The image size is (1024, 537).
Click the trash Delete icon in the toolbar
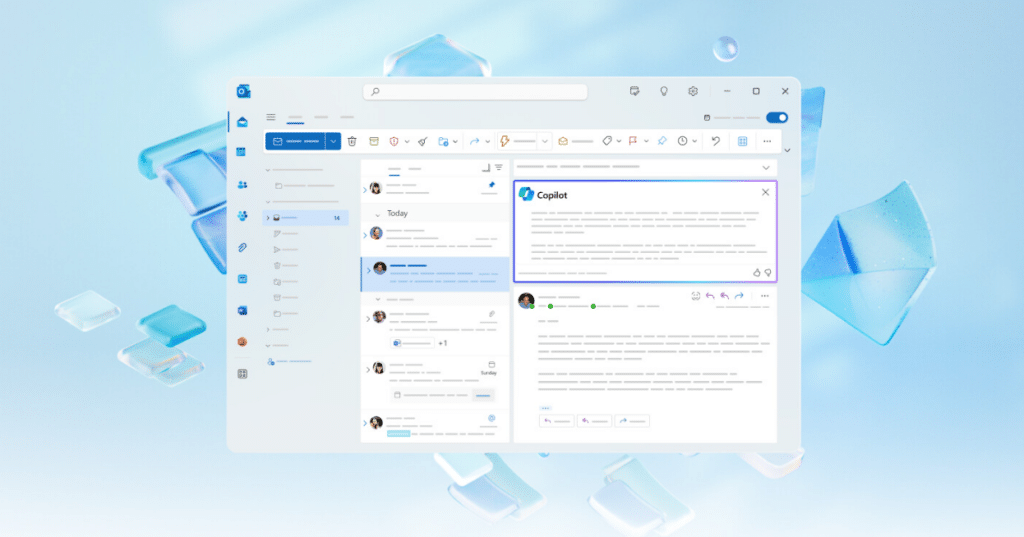click(352, 142)
